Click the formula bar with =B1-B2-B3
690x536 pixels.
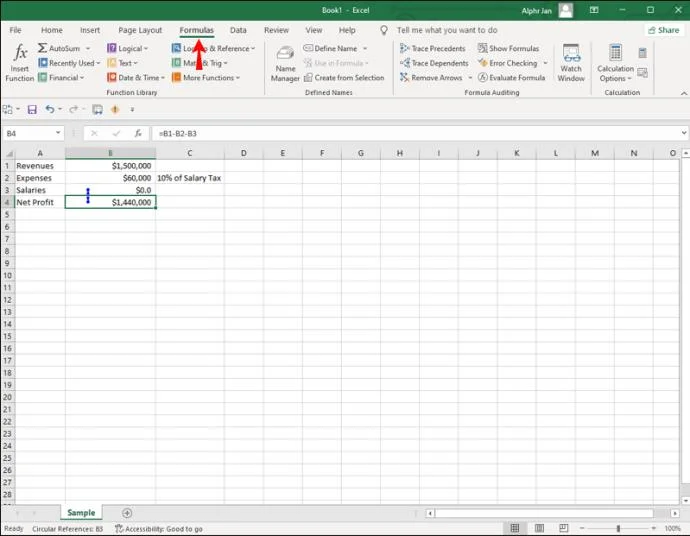[415, 133]
